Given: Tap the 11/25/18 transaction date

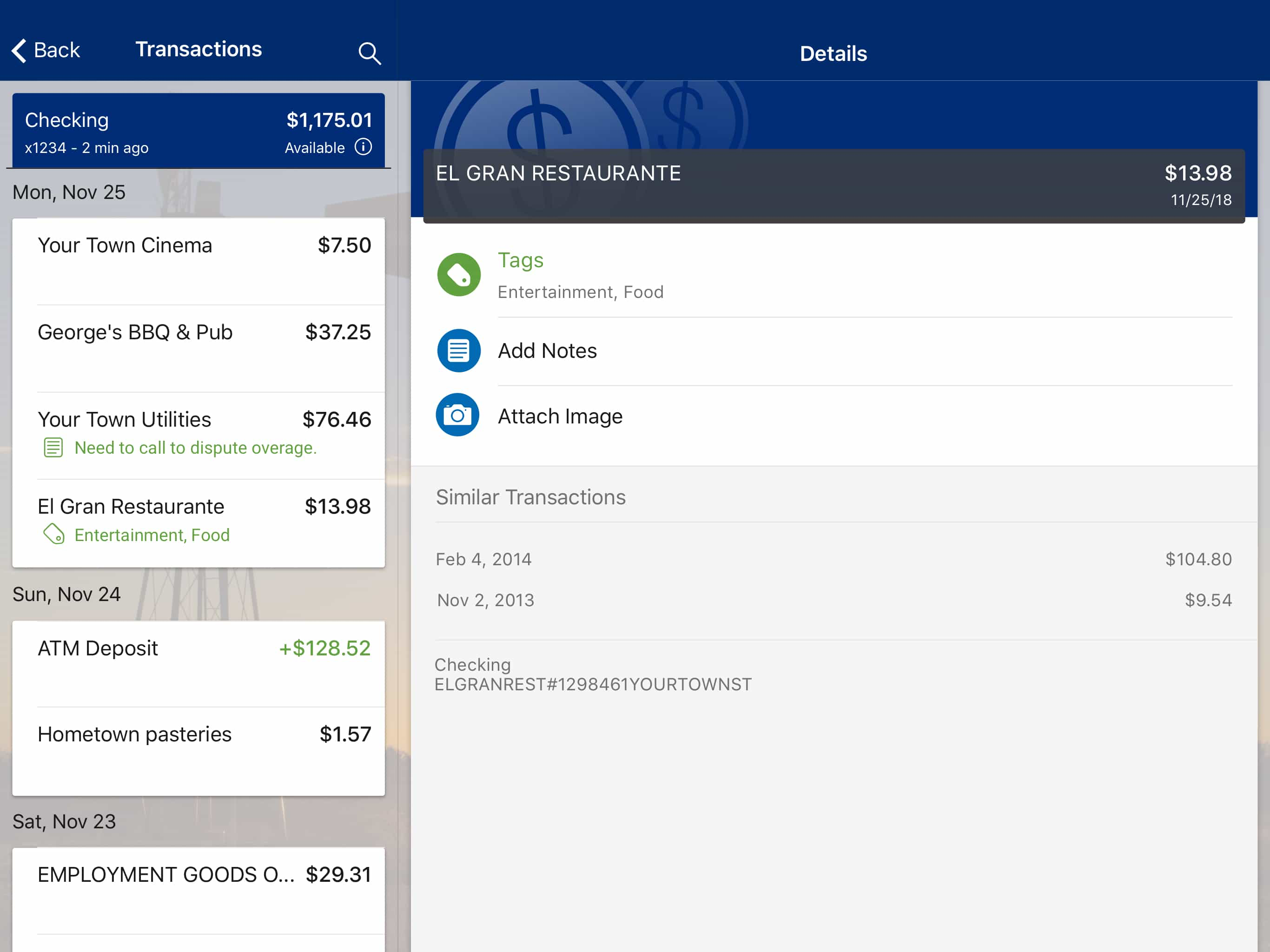Looking at the screenshot, I should (x=1201, y=200).
